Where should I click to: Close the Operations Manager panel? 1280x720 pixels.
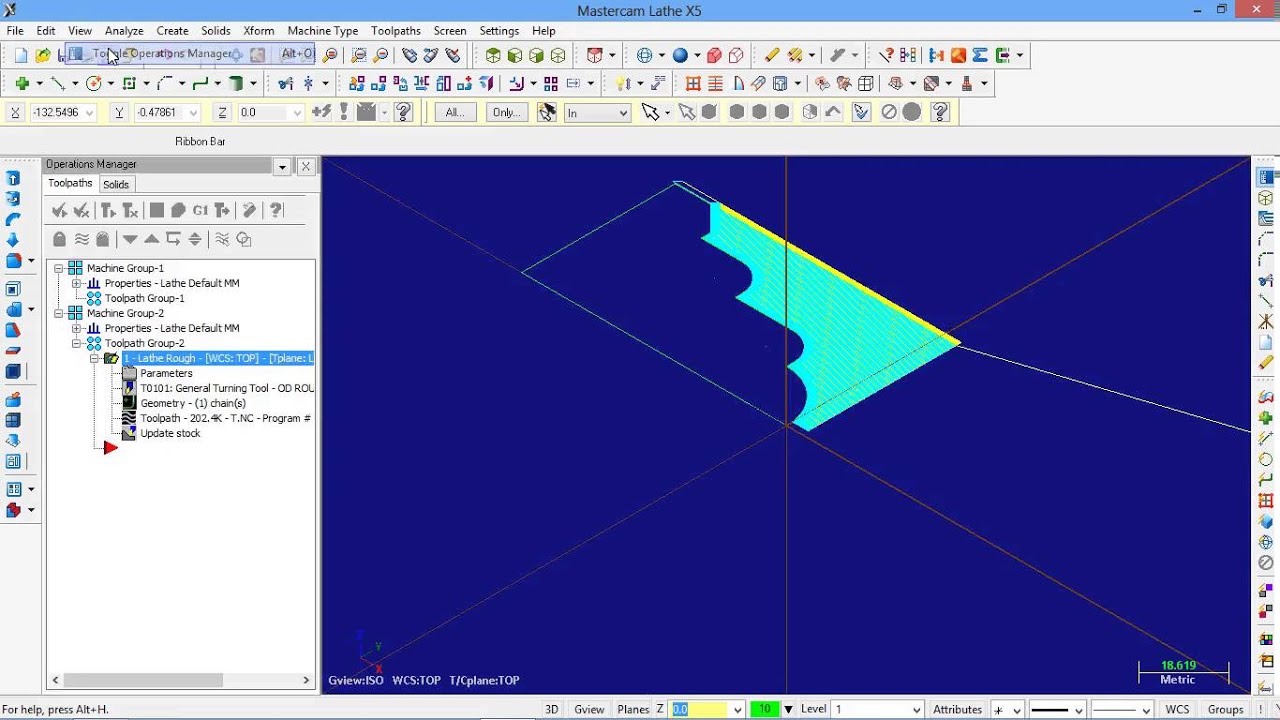pos(306,167)
